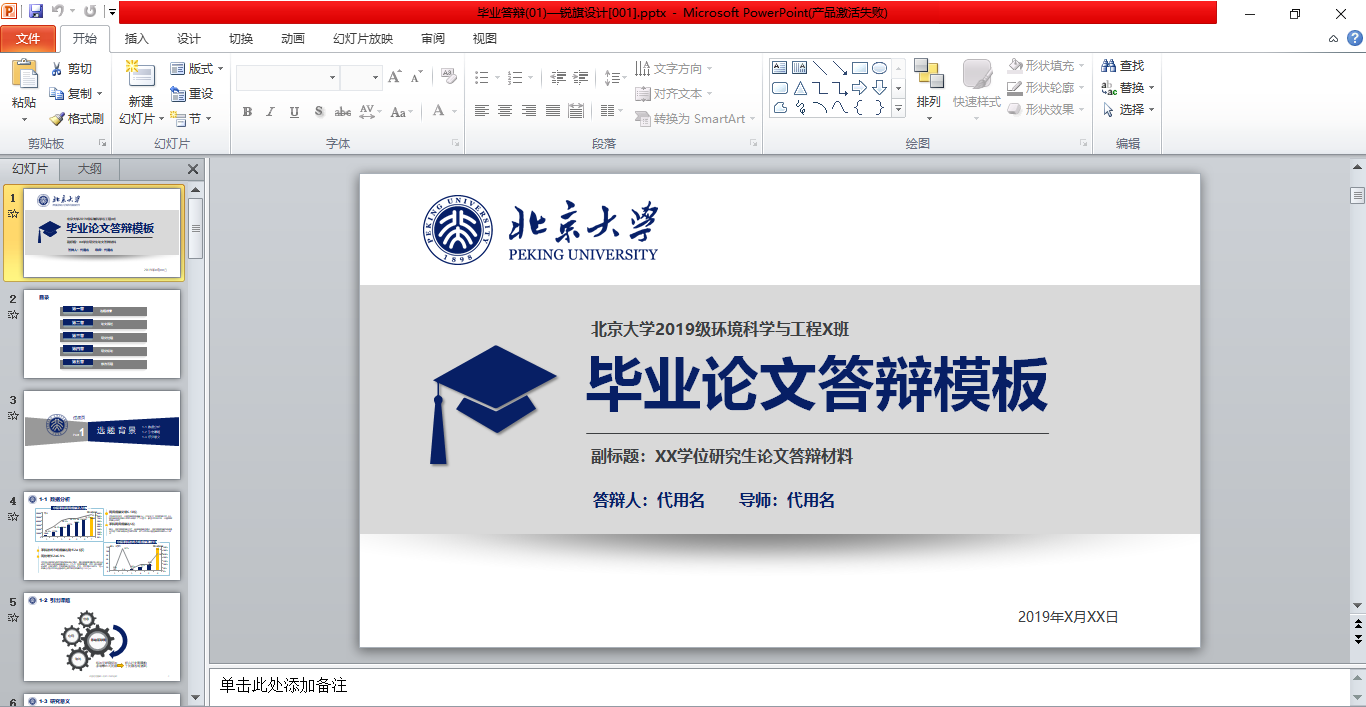1366x707 pixels.
Task: Toggle numbered list formatting
Action: [x=514, y=77]
